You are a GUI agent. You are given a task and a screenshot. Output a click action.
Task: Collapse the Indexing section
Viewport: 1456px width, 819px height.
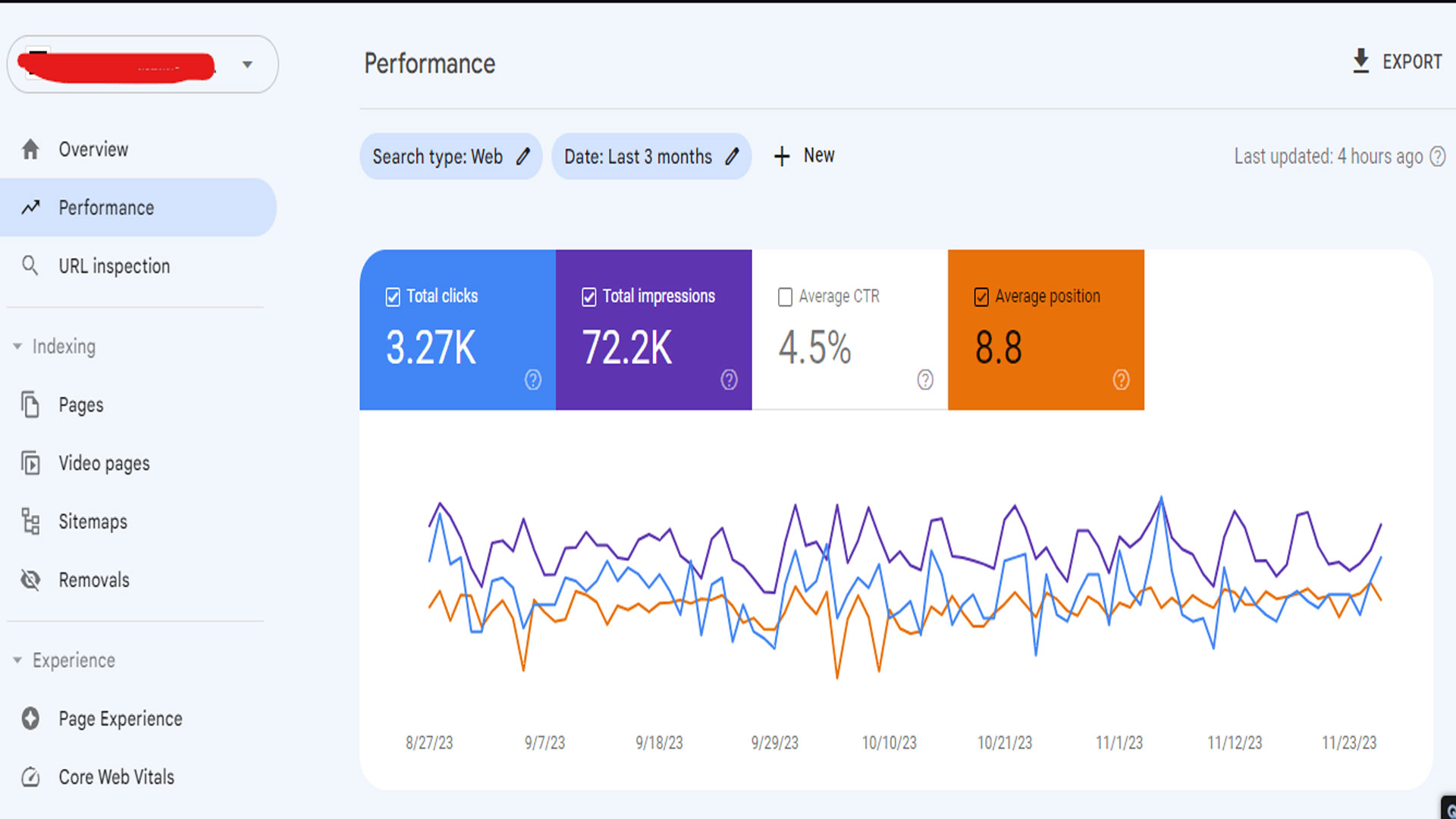click(17, 347)
